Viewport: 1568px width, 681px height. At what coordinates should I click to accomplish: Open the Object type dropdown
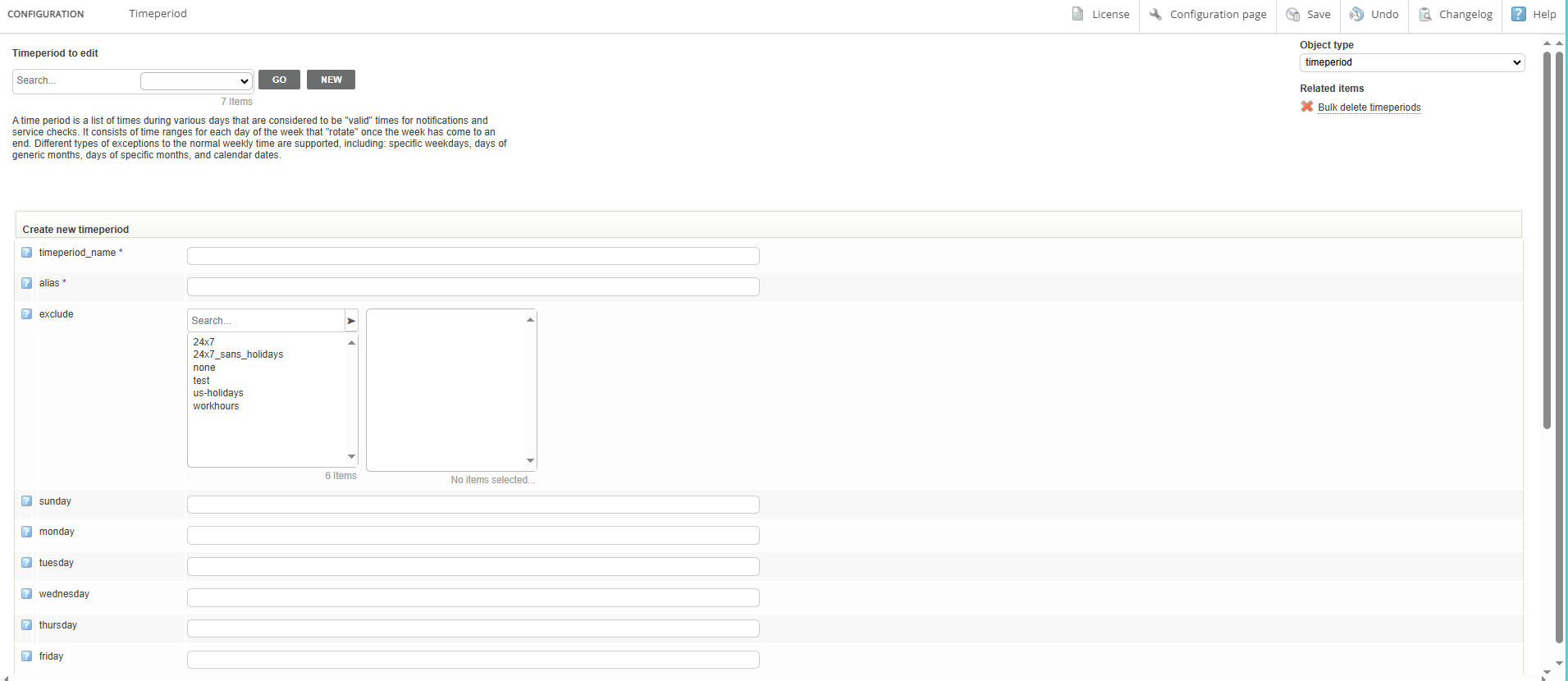pyautogui.click(x=1411, y=62)
